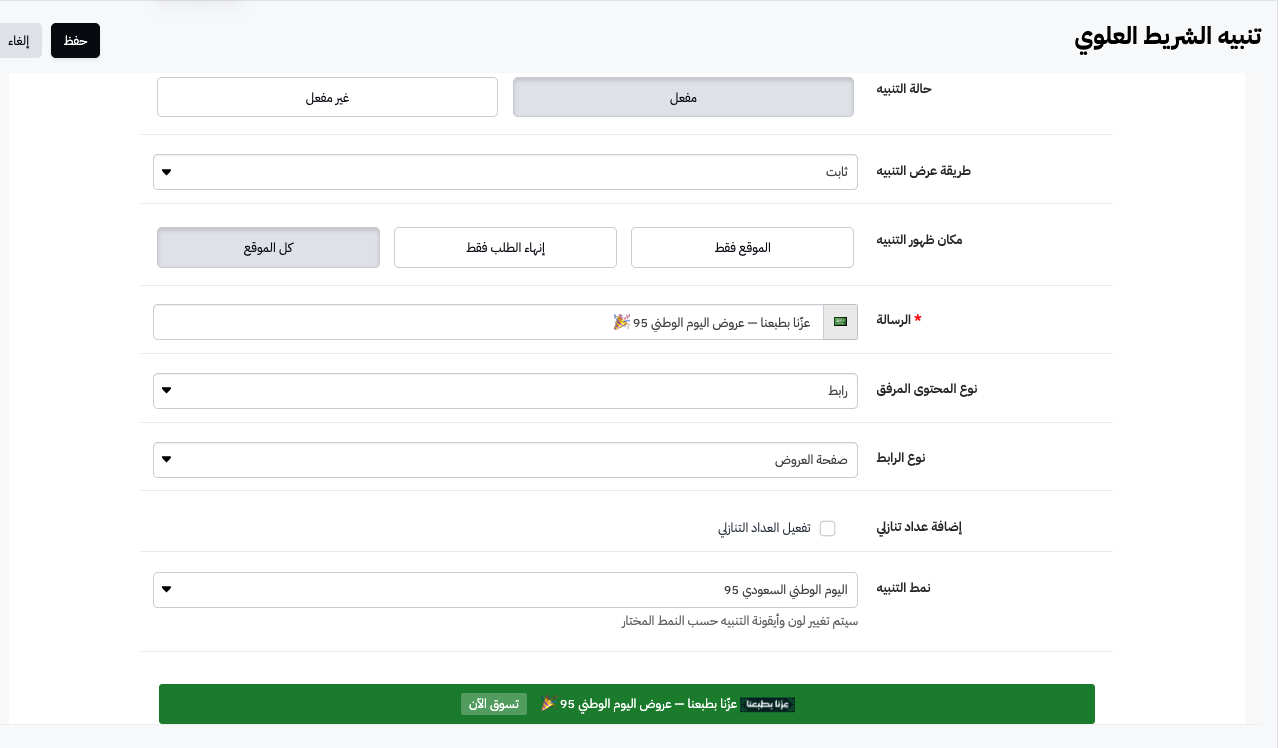1283x748 pixels.
Task: Click arrow icon of طريقة عرض التنبيه dropdown
Action: pos(167,172)
